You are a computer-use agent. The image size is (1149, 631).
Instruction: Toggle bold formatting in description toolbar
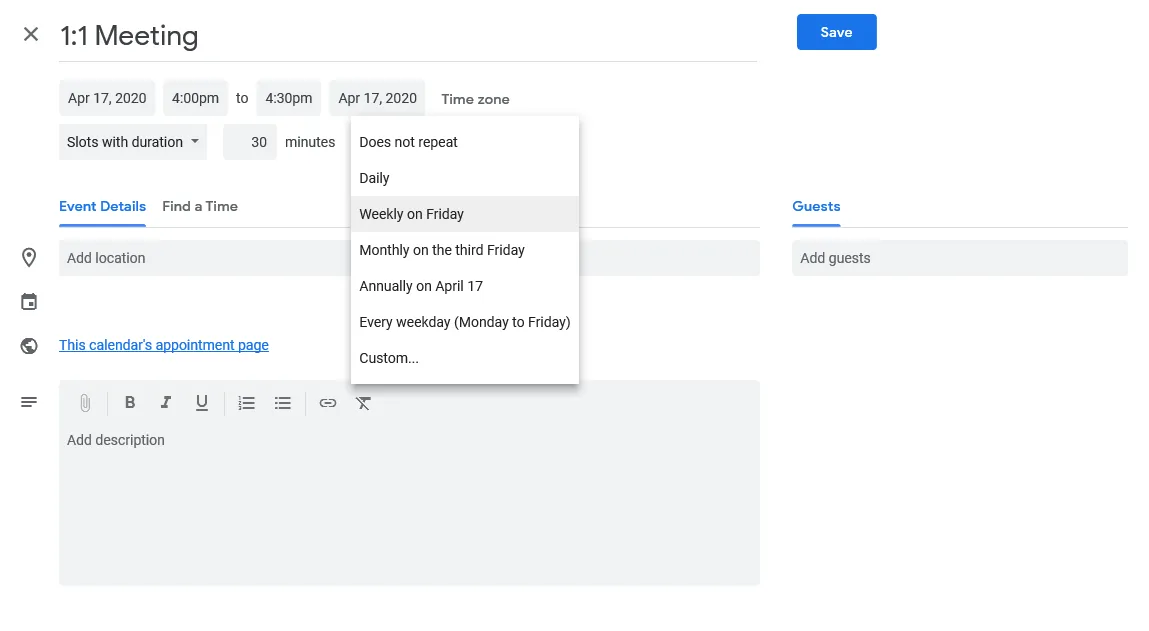pos(130,403)
